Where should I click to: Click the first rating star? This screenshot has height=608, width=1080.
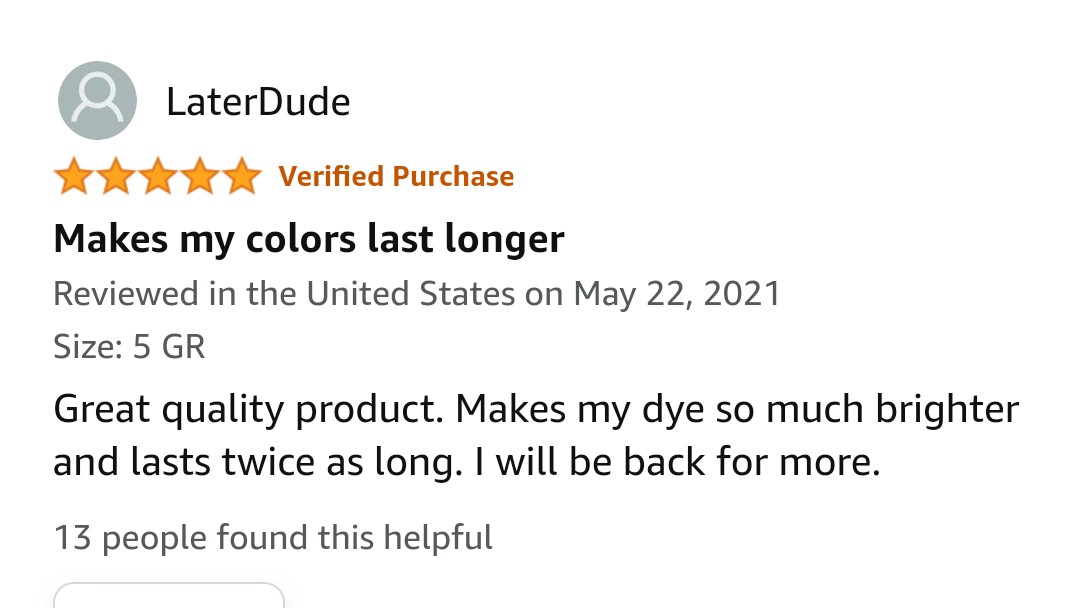(x=72, y=178)
